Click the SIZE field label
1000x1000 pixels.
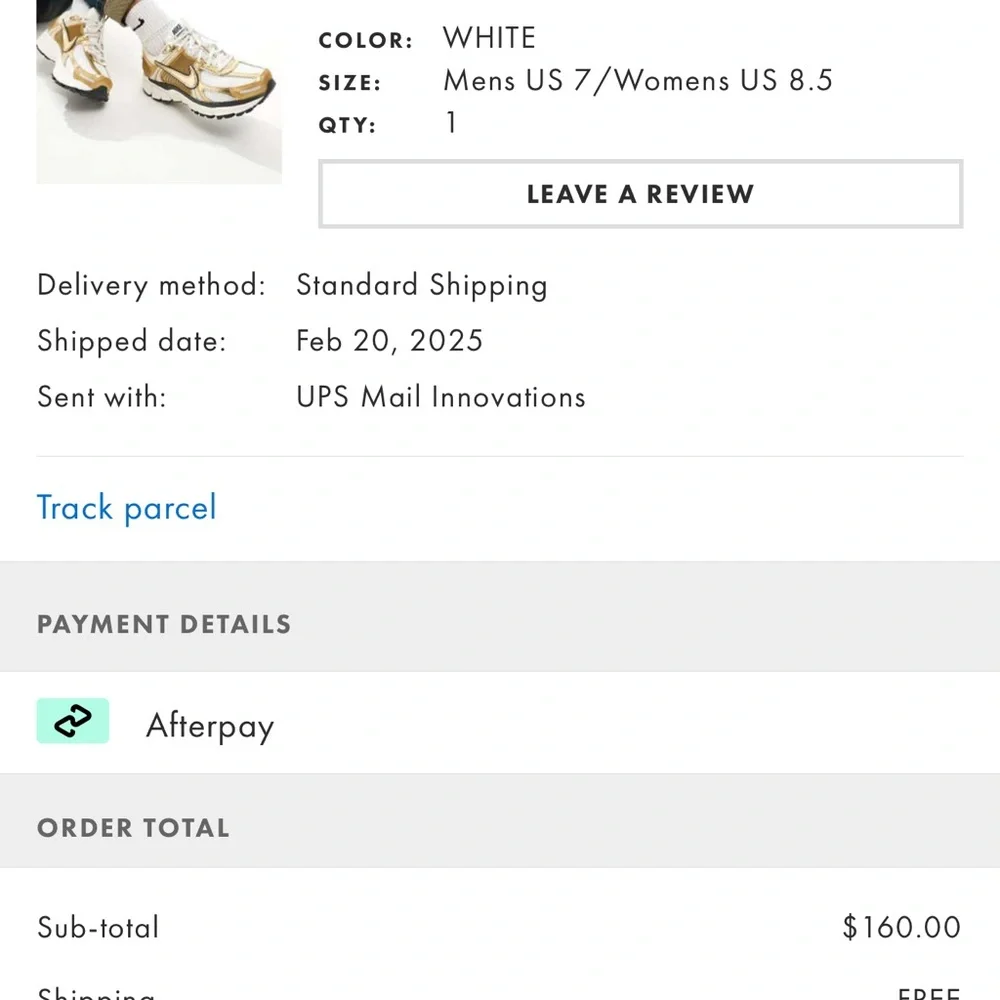tap(349, 83)
